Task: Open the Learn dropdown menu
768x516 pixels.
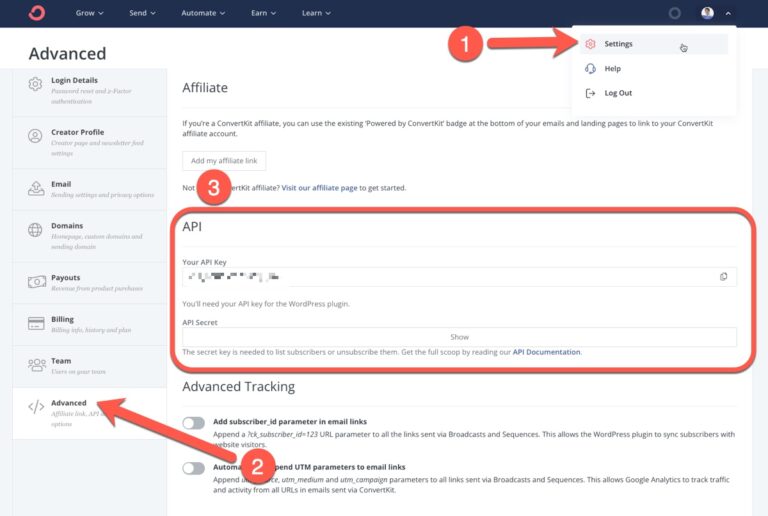Action: 316,13
